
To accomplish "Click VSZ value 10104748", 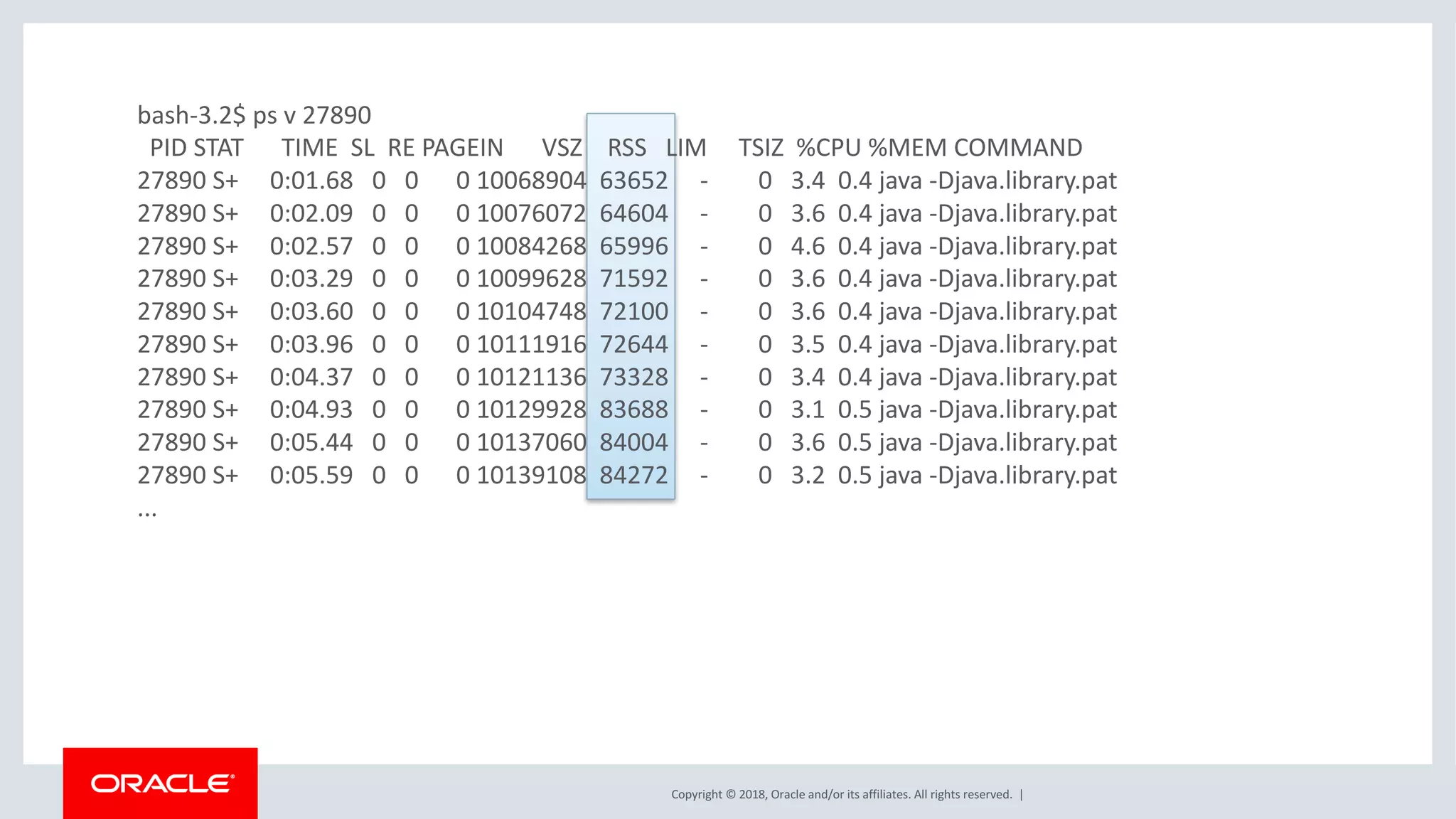I will point(531,311).
